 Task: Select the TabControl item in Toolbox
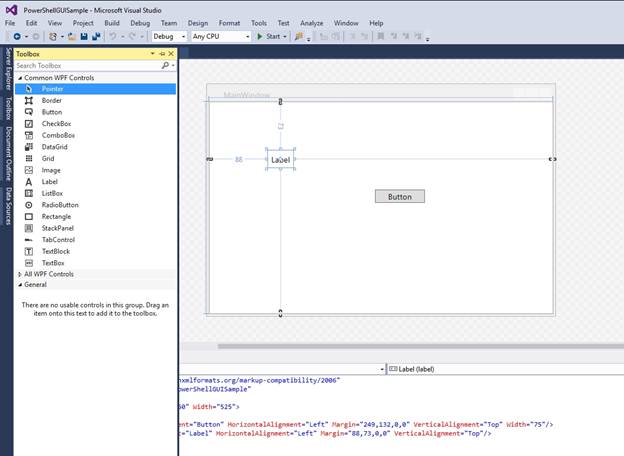coord(96,240)
